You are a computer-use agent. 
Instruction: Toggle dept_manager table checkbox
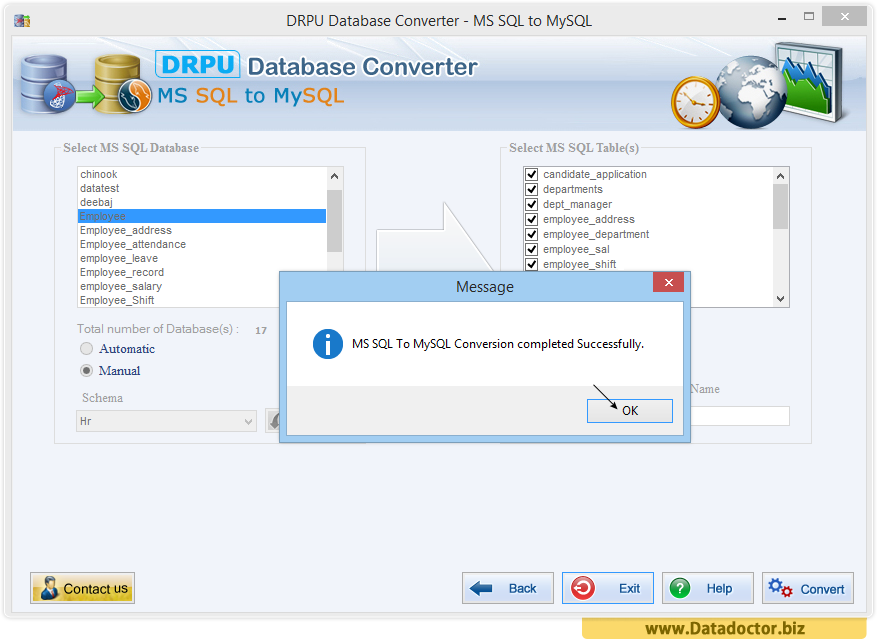(532, 204)
